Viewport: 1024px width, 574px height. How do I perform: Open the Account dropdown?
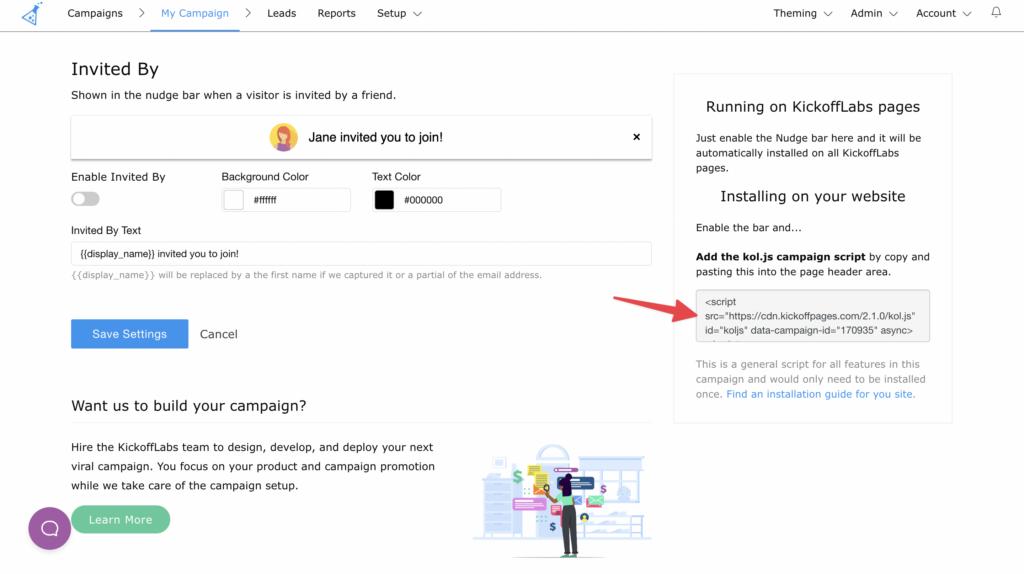943,13
